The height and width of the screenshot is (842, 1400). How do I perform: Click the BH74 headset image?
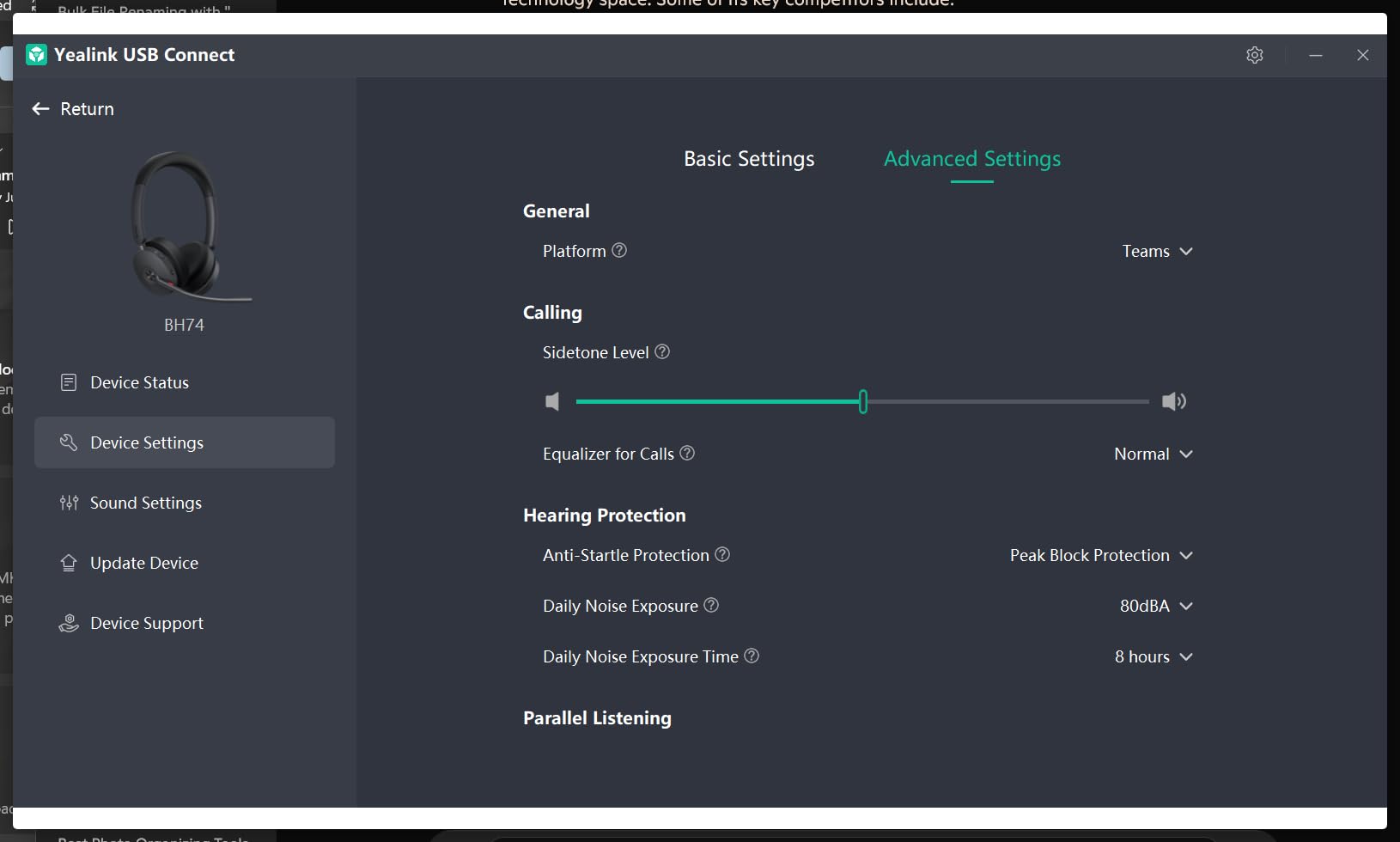[x=191, y=226]
